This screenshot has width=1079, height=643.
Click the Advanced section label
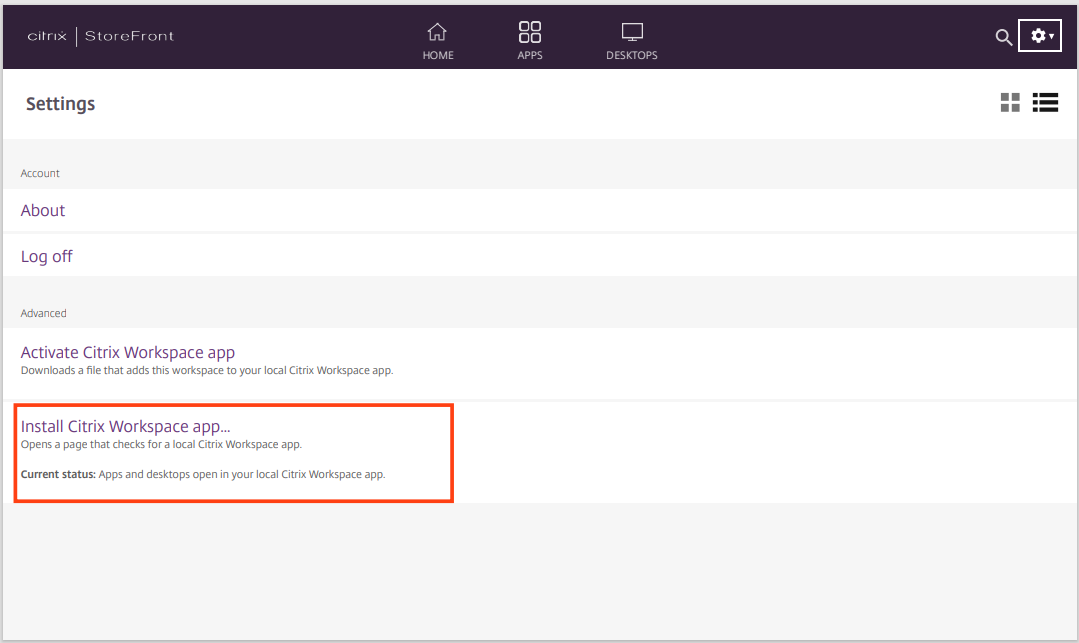pyautogui.click(x=43, y=313)
